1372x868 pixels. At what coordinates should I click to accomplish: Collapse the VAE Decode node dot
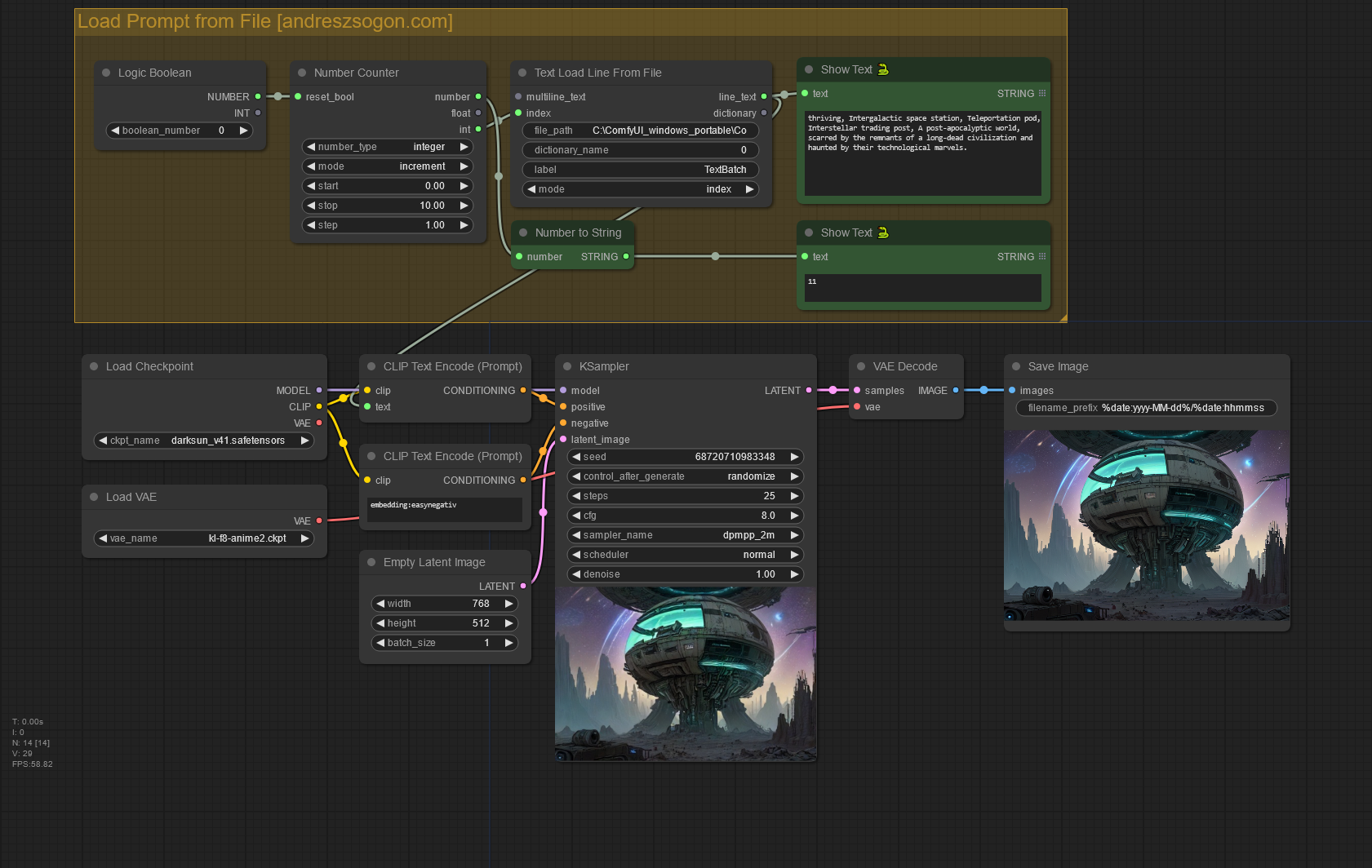[861, 367]
